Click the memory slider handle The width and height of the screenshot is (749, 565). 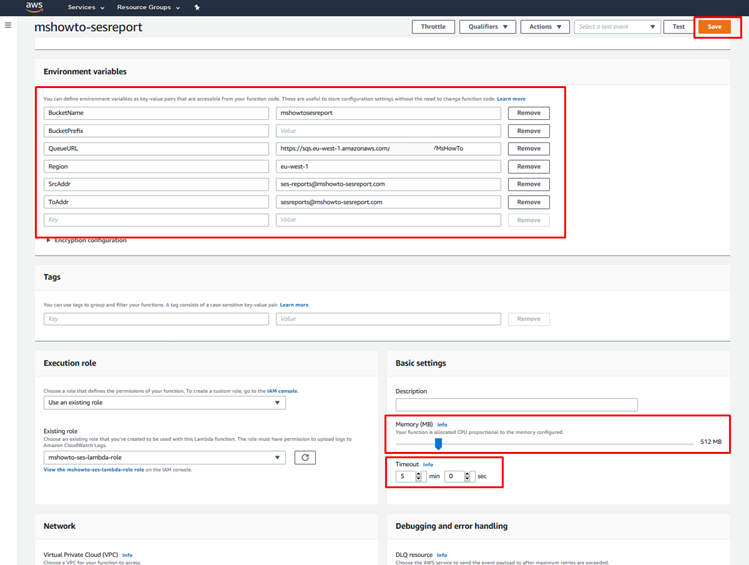[438, 444]
